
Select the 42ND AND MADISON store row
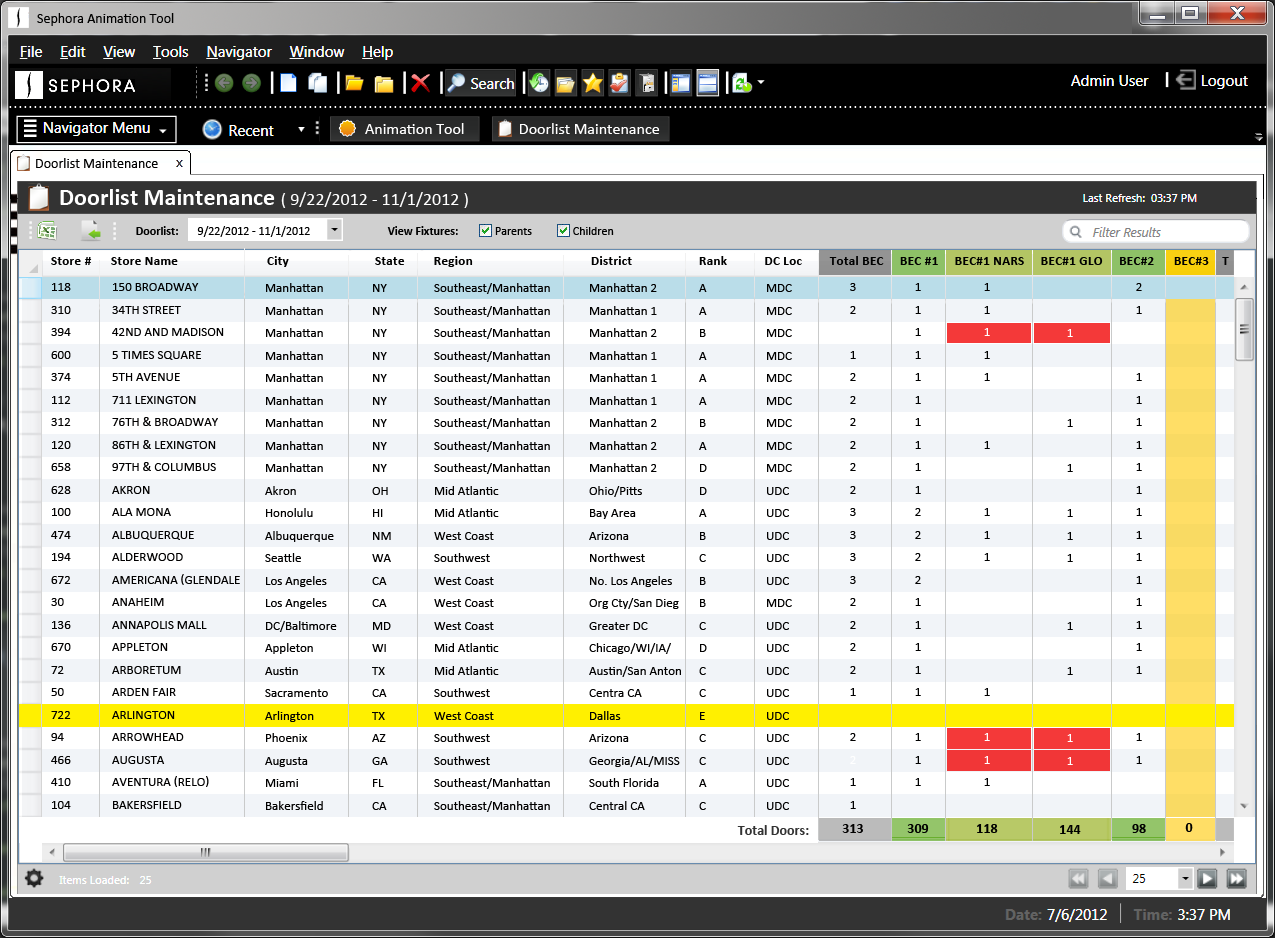pyautogui.click(x=626, y=333)
